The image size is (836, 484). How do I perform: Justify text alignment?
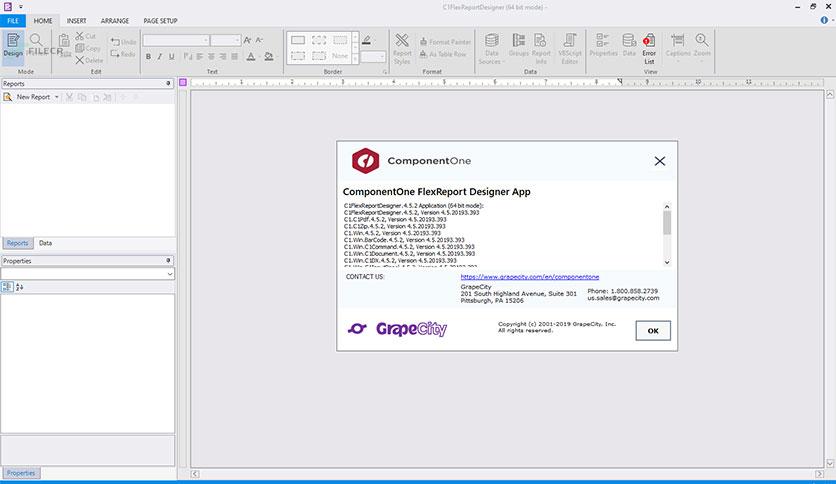(x=235, y=57)
